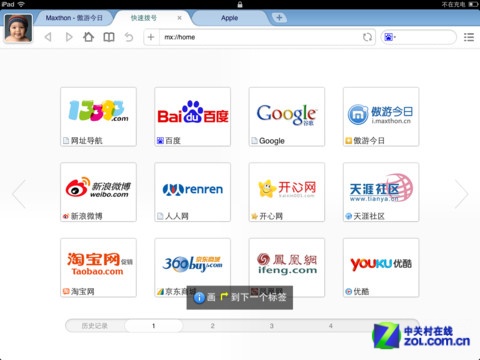This screenshot has width=480, height=360.
Task: Open the renren 人人网 tile
Action: [x=192, y=192]
